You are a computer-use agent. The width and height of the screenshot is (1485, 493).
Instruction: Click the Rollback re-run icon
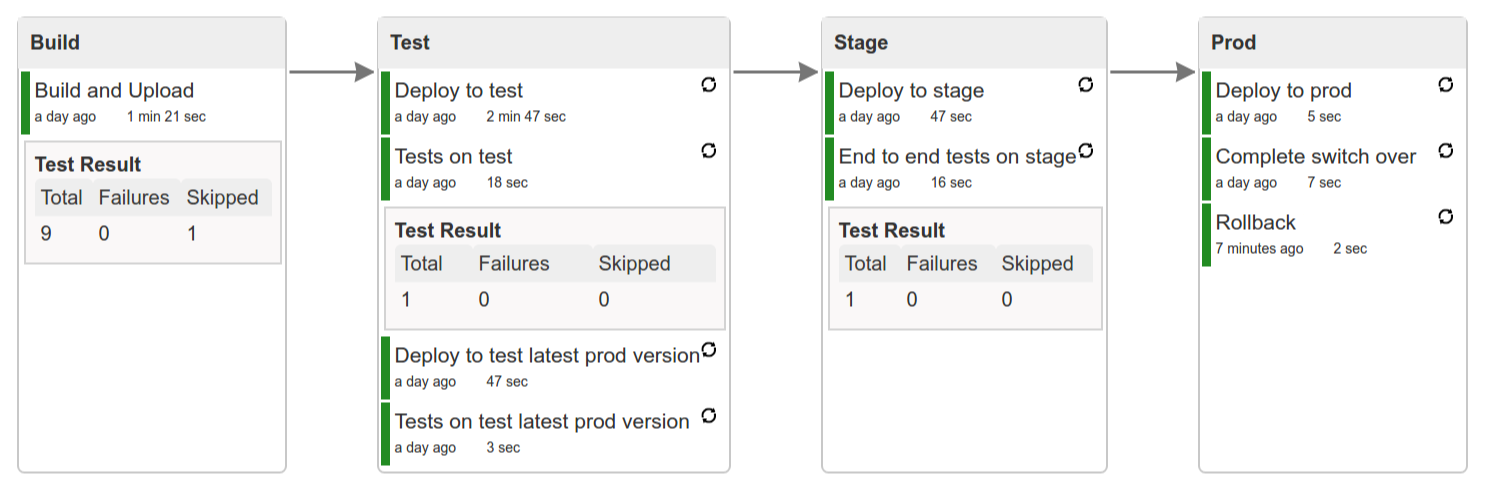pyautogui.click(x=1445, y=216)
